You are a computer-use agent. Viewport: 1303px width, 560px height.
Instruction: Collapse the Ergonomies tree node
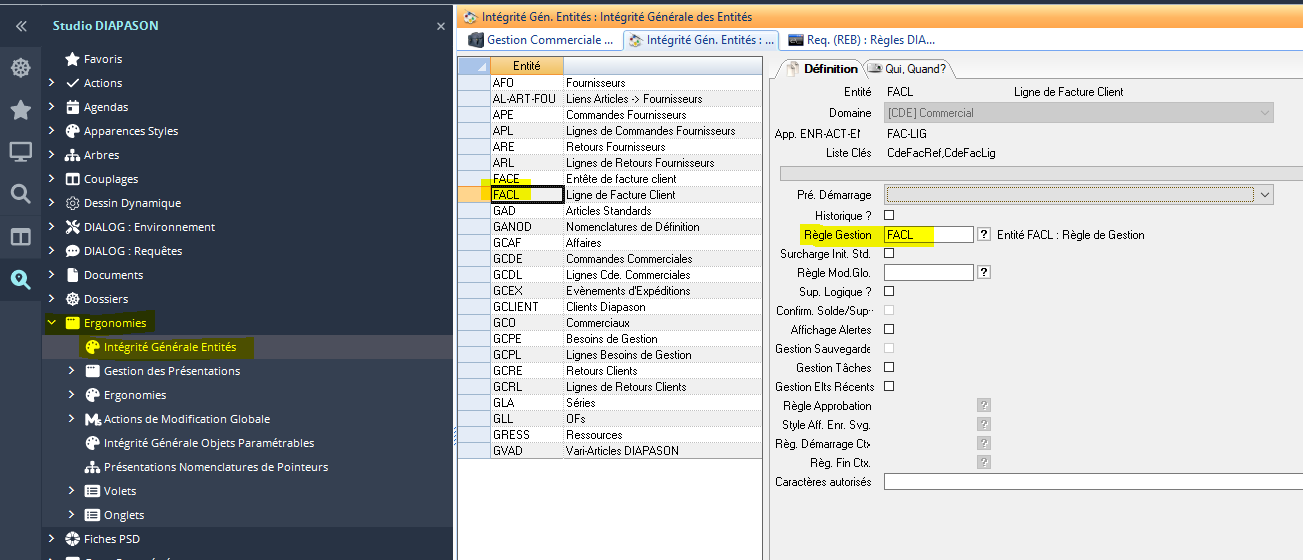coord(52,323)
